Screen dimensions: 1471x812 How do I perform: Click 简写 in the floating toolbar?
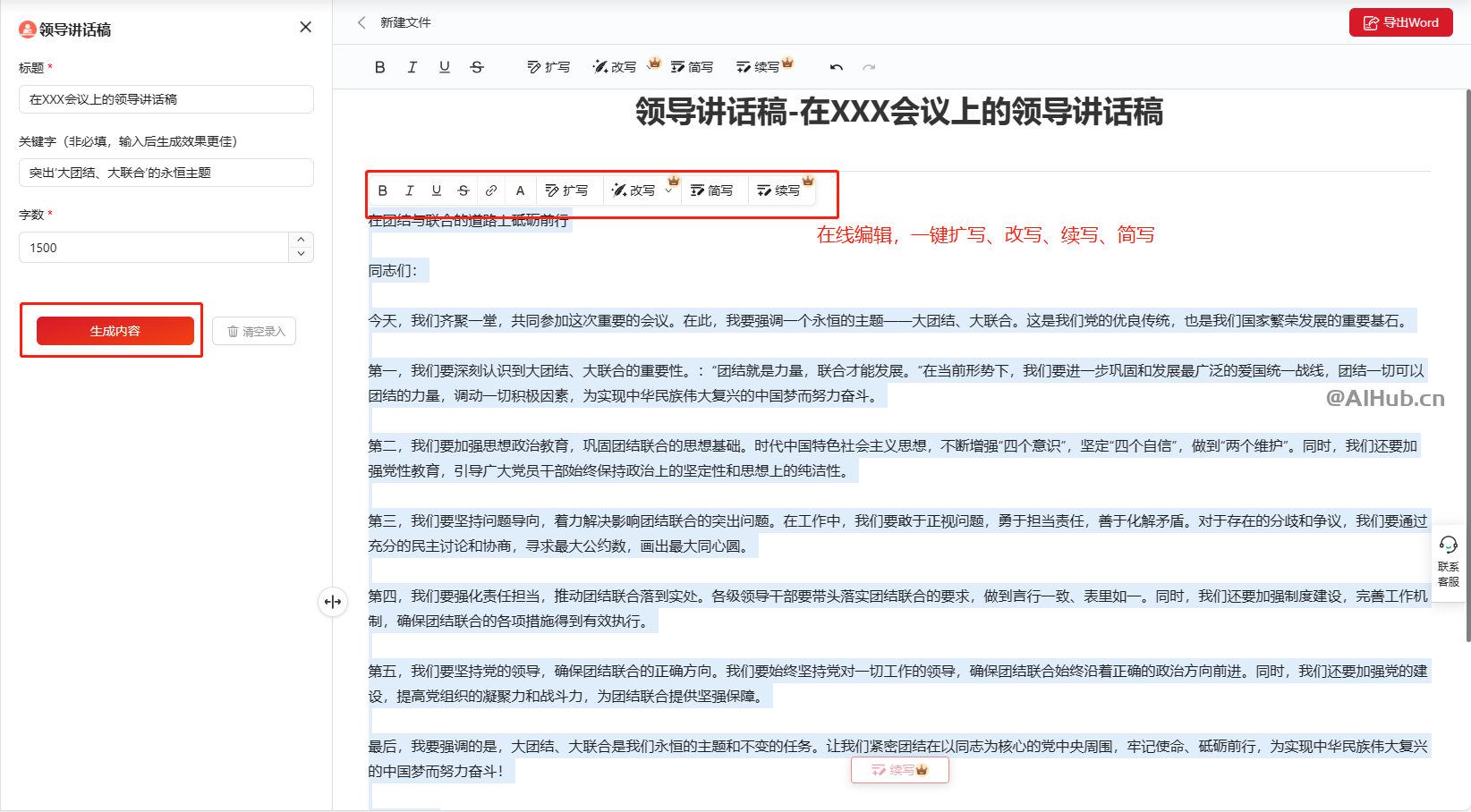coord(711,190)
